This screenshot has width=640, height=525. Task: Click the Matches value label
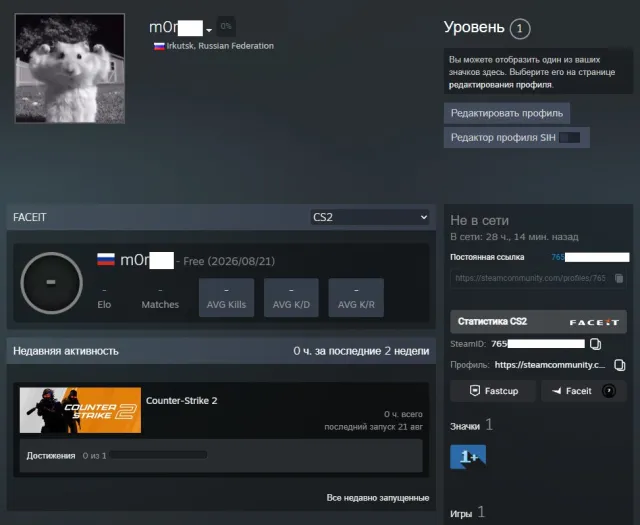click(x=160, y=305)
